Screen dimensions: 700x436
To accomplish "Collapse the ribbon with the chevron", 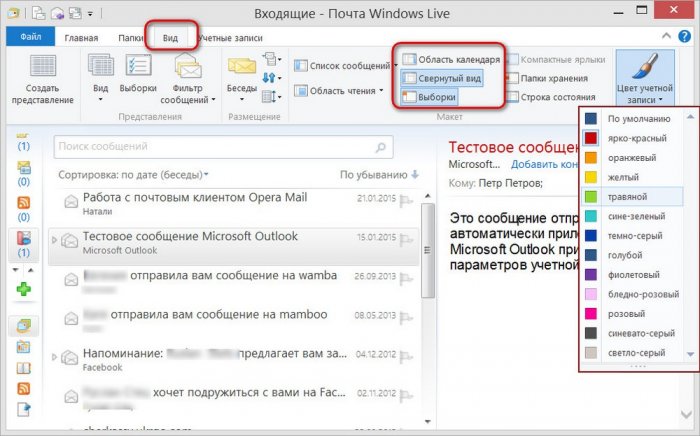I will tap(666, 36).
